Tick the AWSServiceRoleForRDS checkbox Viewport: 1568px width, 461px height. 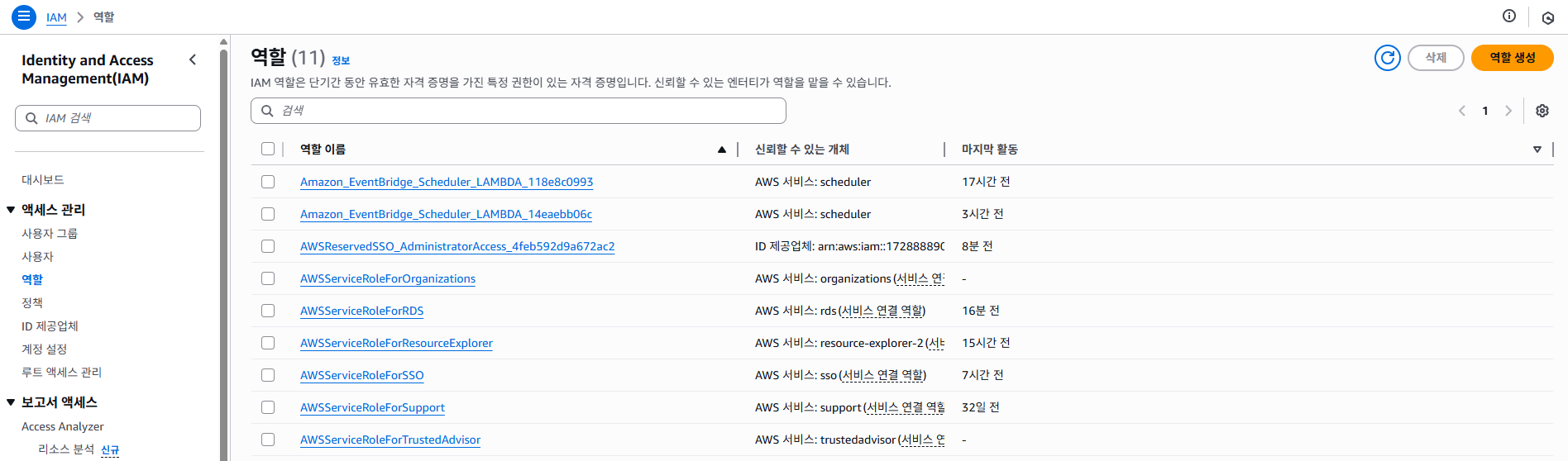click(268, 311)
